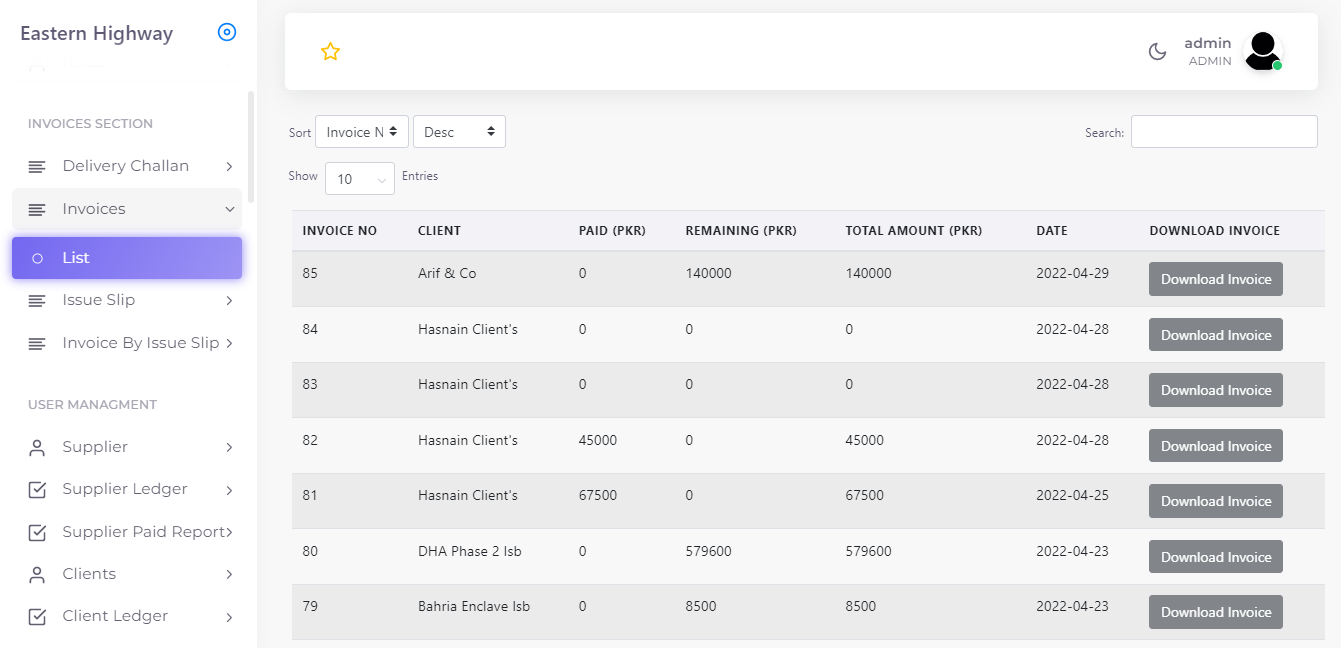Image resolution: width=1341 pixels, height=648 pixels.
Task: Download Invoice for invoice 84
Action: [x=1215, y=335]
